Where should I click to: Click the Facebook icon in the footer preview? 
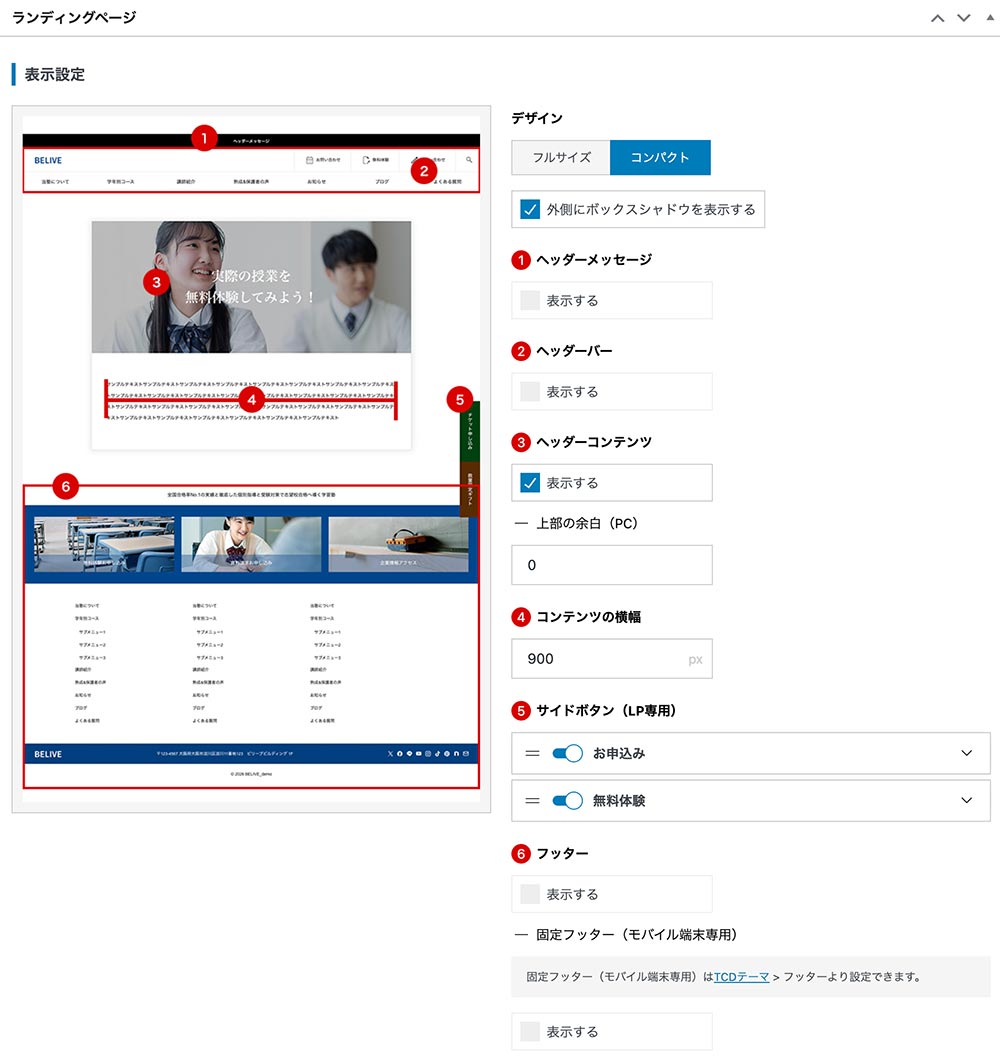(400, 754)
